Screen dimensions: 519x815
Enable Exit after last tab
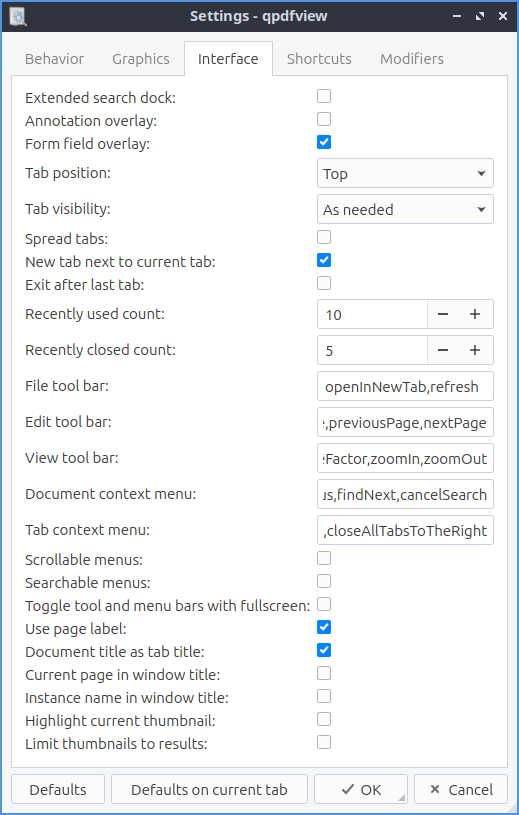324,283
